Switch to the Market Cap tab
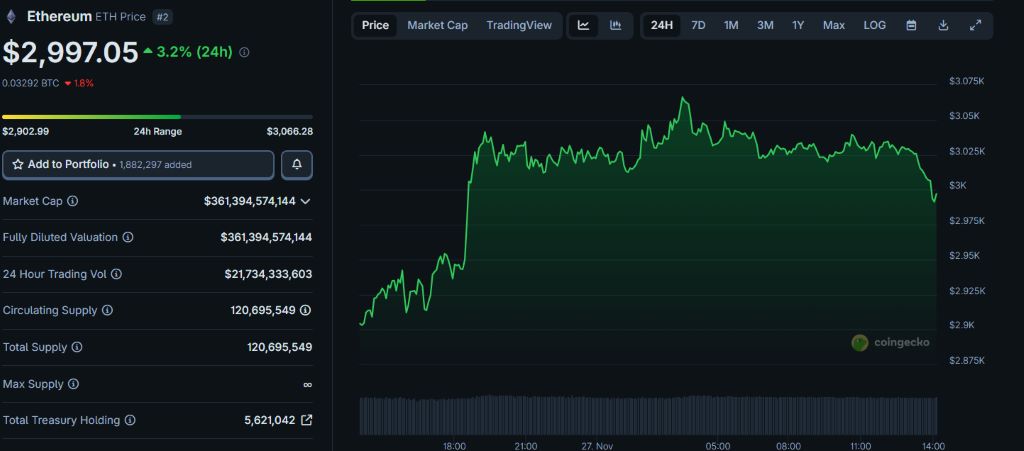 pos(437,25)
